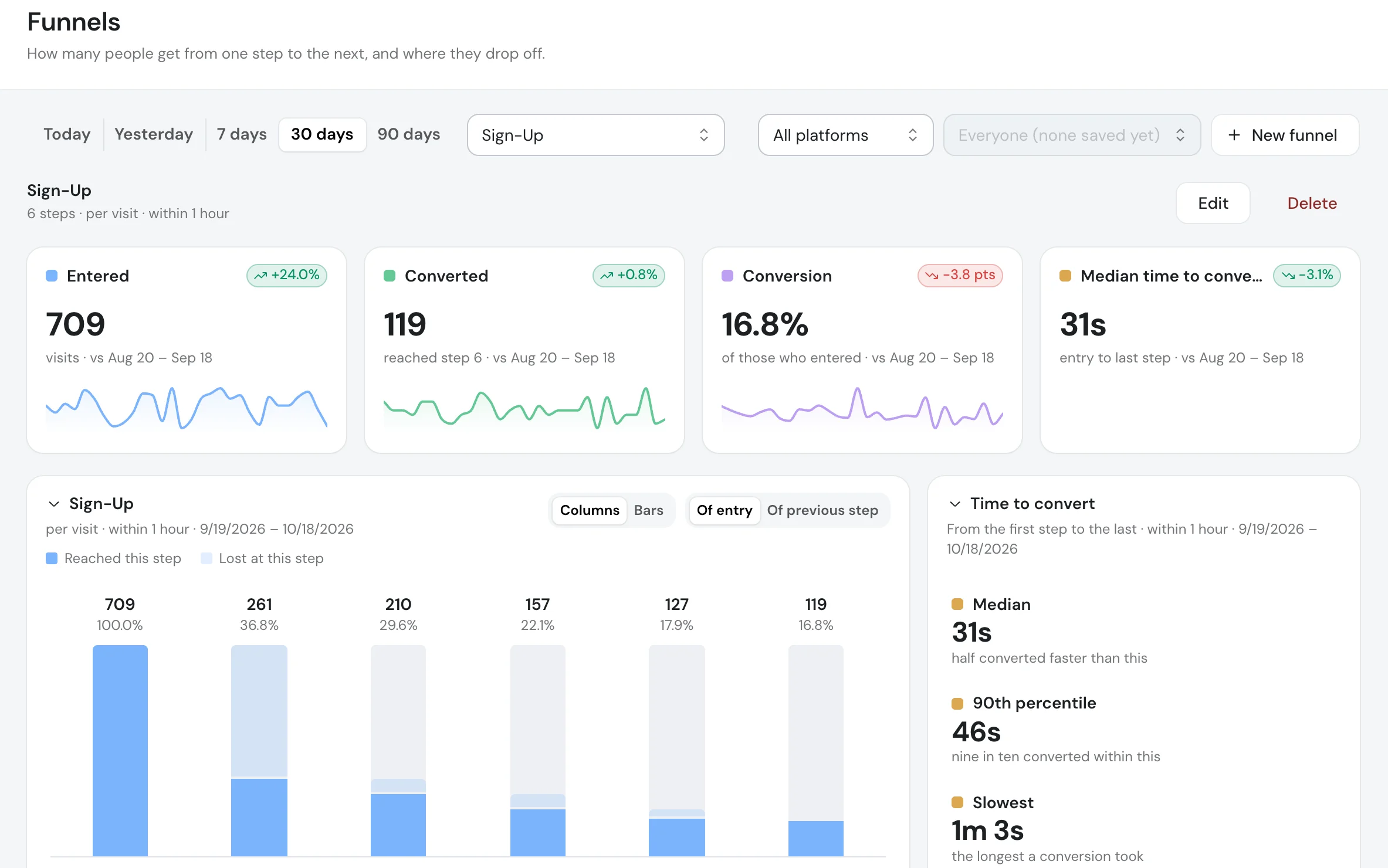Click the blue Entered color dot

point(52,276)
